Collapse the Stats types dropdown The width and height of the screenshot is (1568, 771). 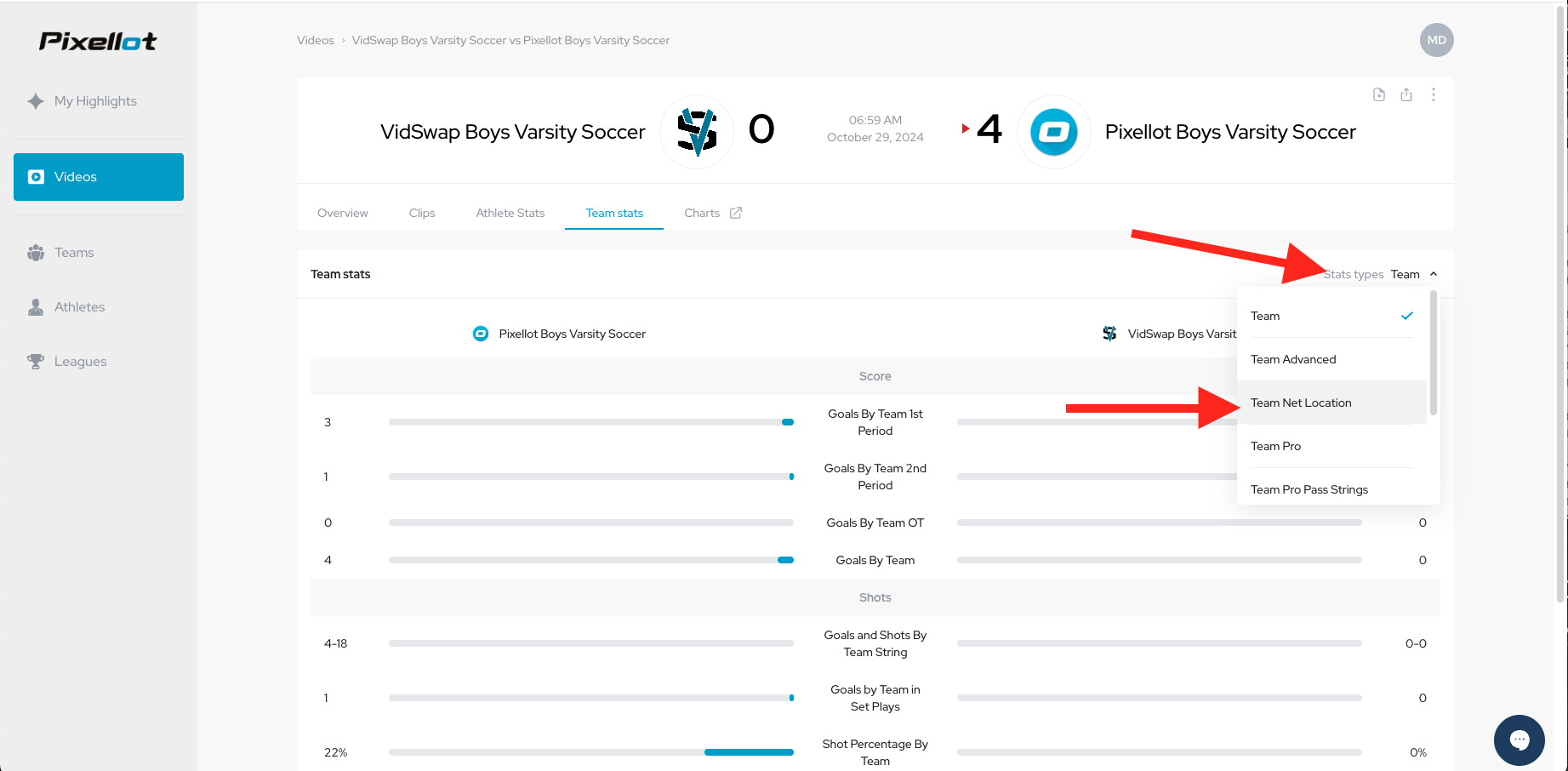coord(1380,274)
